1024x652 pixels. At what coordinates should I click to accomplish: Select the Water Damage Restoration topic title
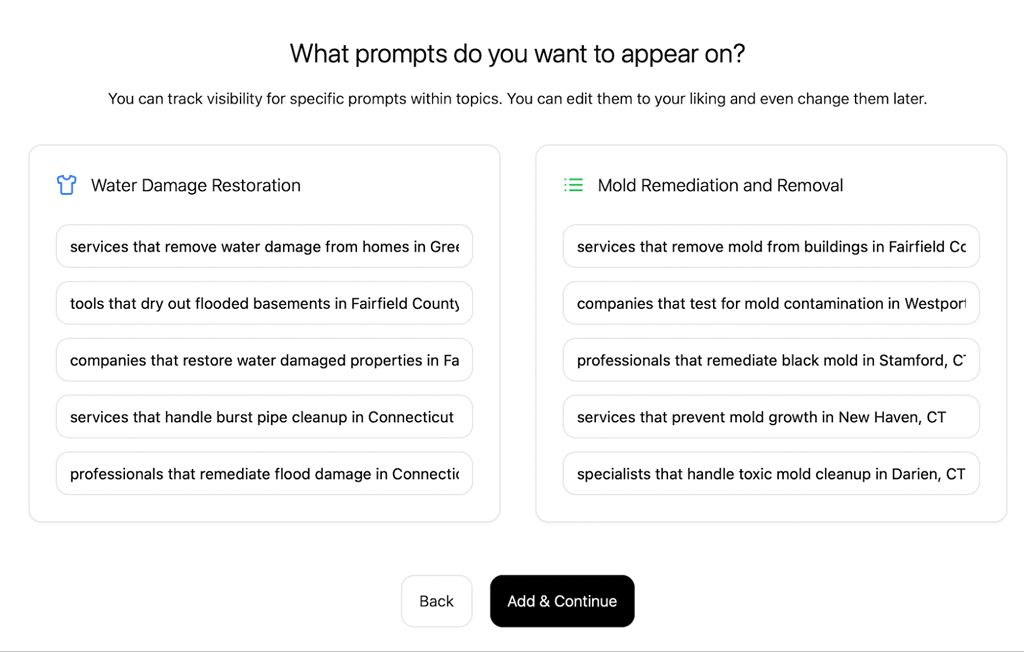(x=196, y=186)
